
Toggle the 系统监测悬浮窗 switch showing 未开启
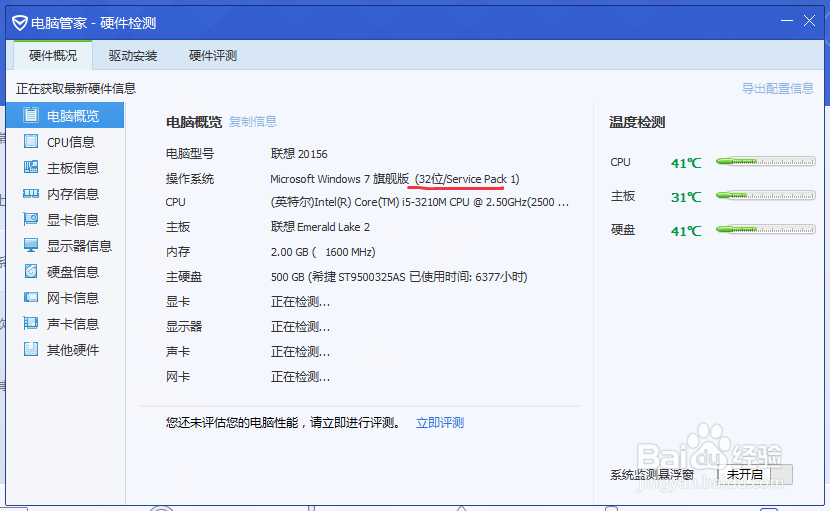[755, 474]
